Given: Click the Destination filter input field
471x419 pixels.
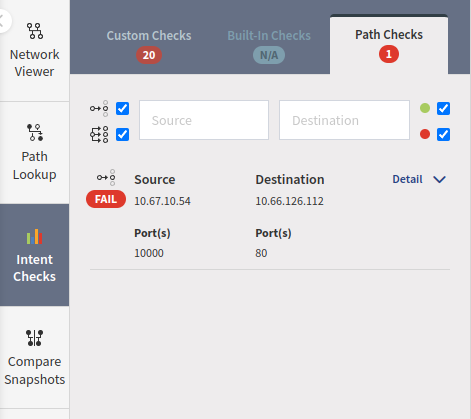Looking at the screenshot, I should coord(344,120).
